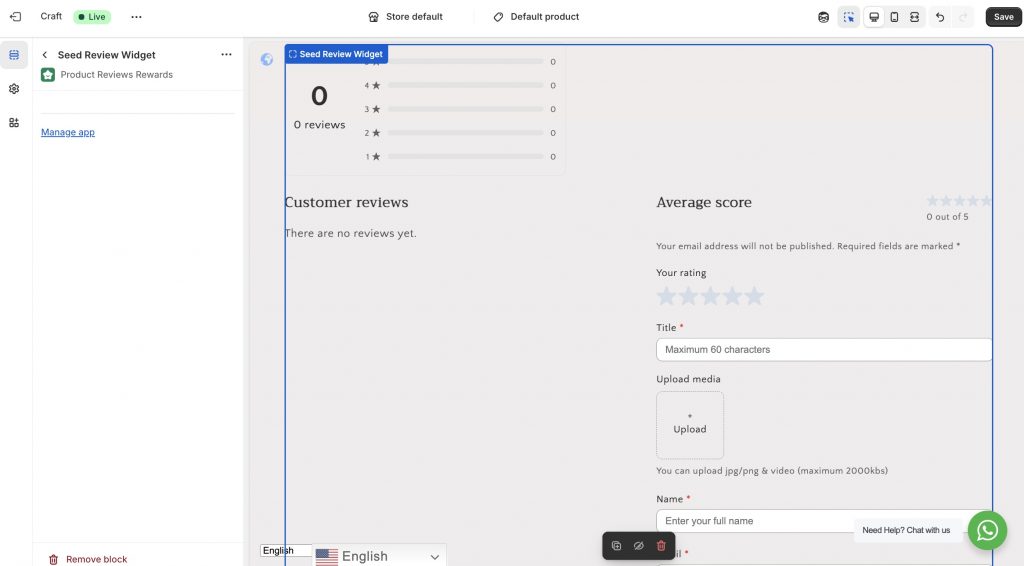Switch to fullscreen preview
Image resolution: width=1024 pixels, height=566 pixels.
(914, 17)
